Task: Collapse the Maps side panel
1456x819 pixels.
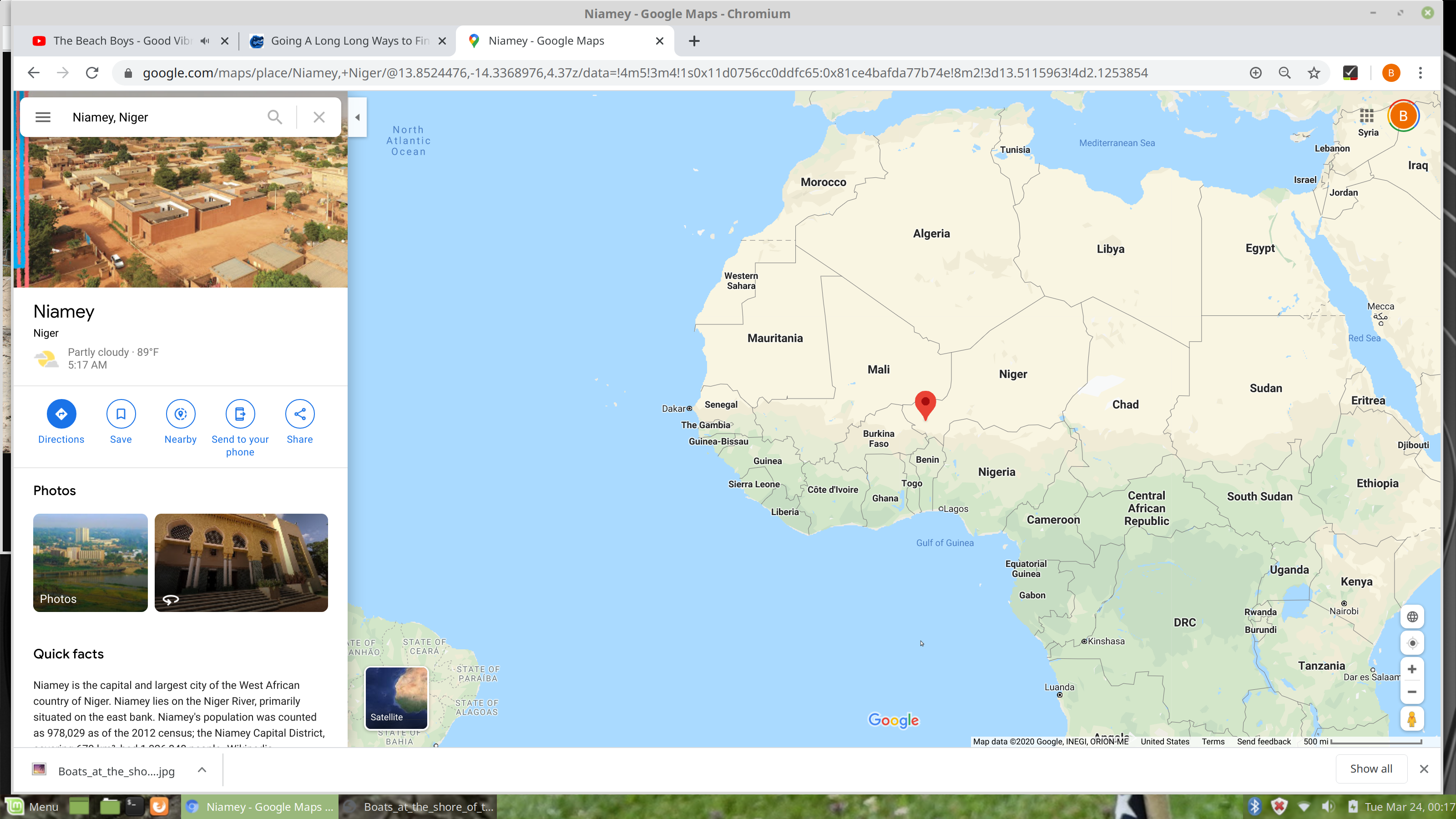Action: point(357,117)
